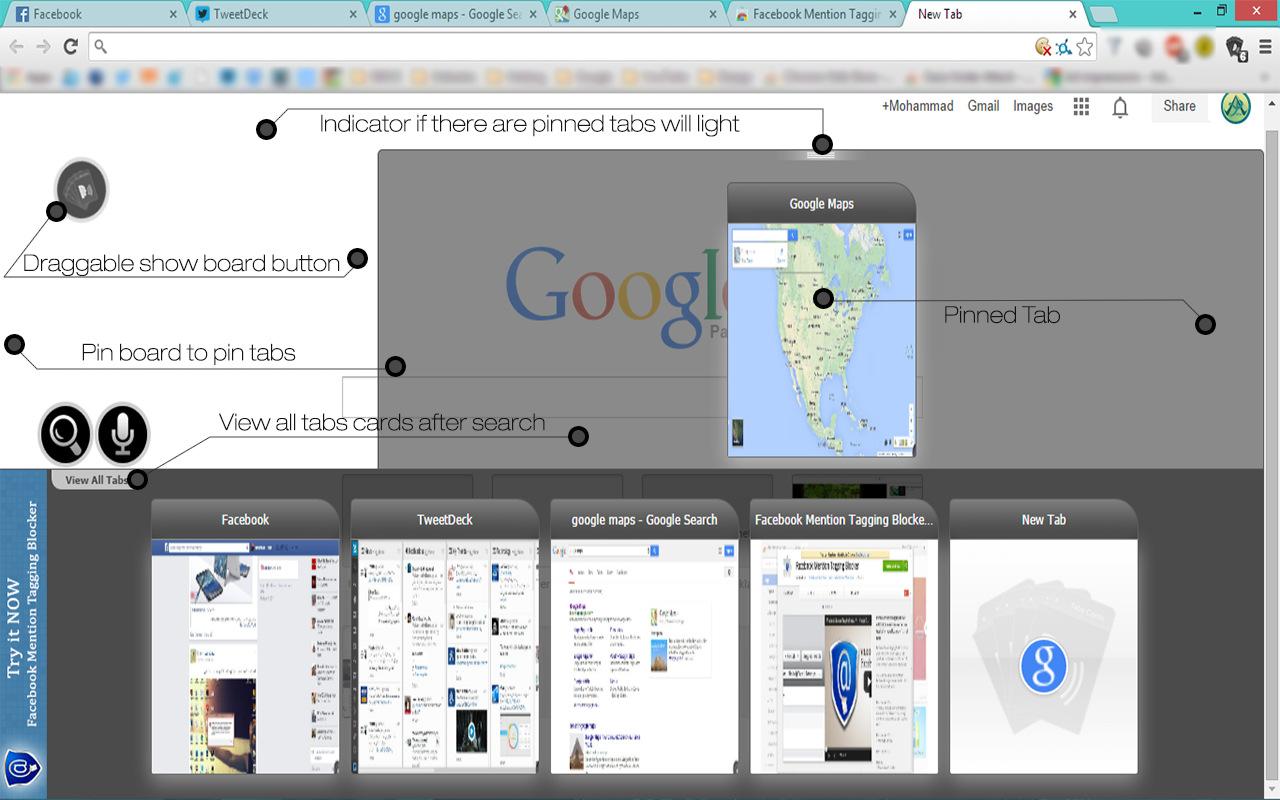Image resolution: width=1280 pixels, height=800 pixels.
Task: Open the Chrome hamburger menu
Action: [1265, 47]
